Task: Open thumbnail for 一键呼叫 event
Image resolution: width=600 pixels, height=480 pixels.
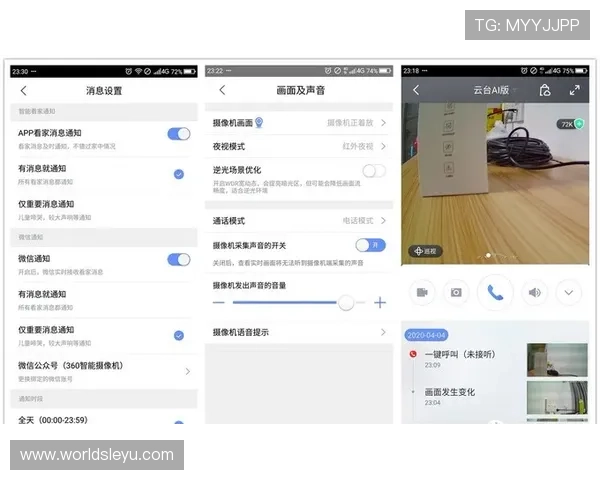Action: pos(557,360)
